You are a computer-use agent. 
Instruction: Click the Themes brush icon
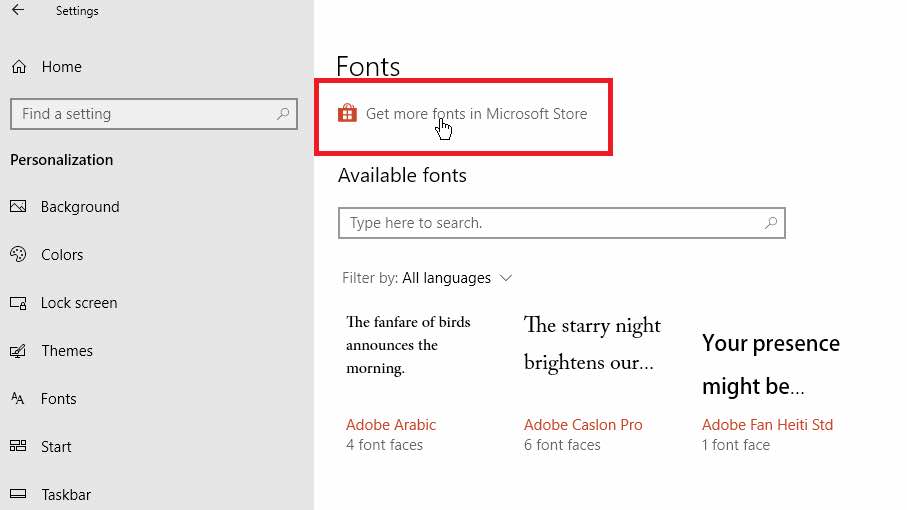point(18,350)
